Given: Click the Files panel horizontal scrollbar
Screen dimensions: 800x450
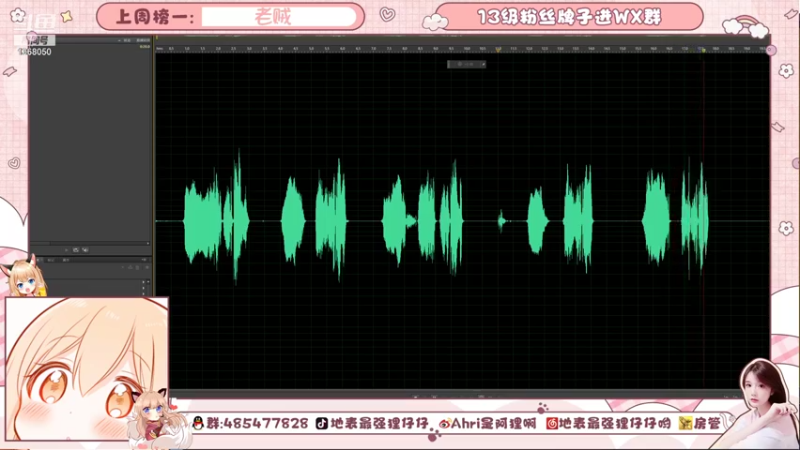Looking at the screenshot, I should point(91,243).
